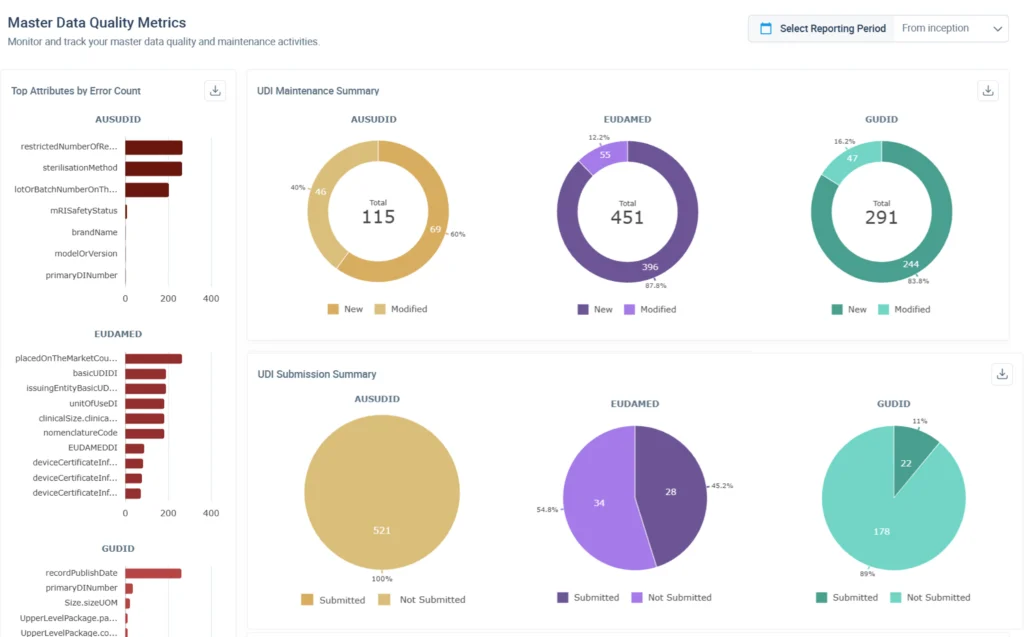Click the Size.sizeUOM attribute label
Screen dimensions: 1024x637
click(x=91, y=603)
